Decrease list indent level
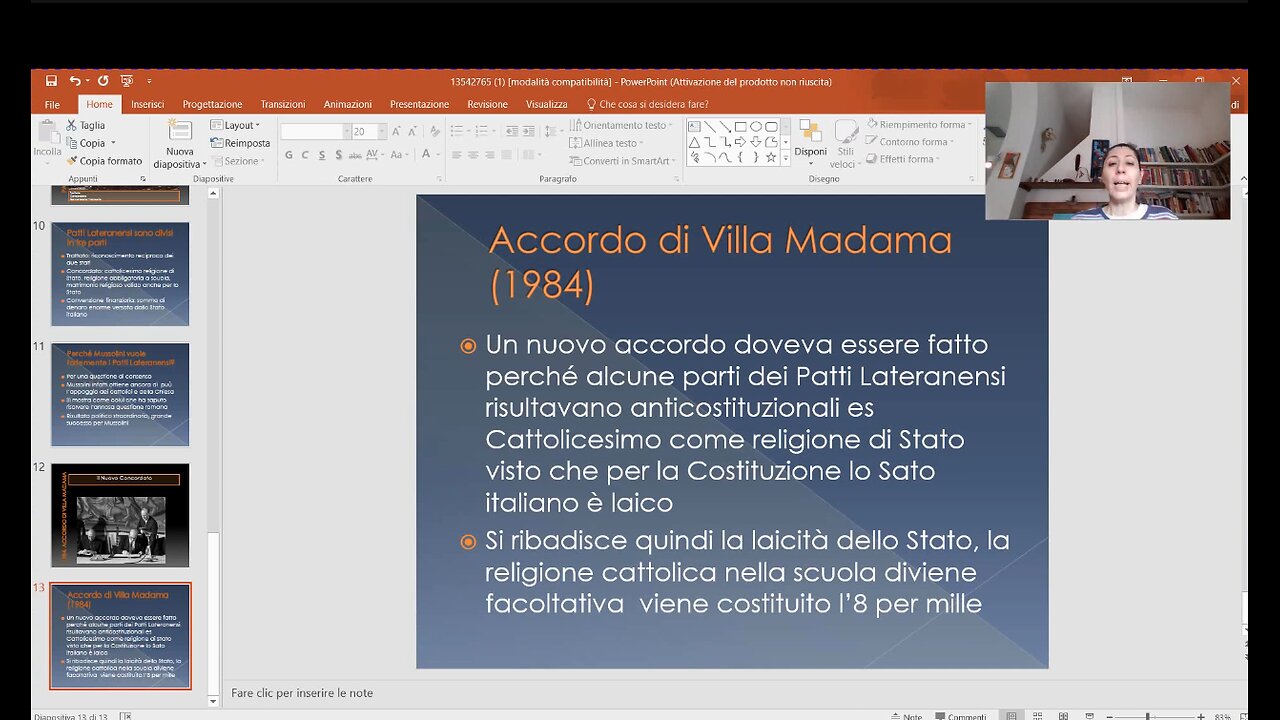This screenshot has width=1280, height=720. [512, 131]
